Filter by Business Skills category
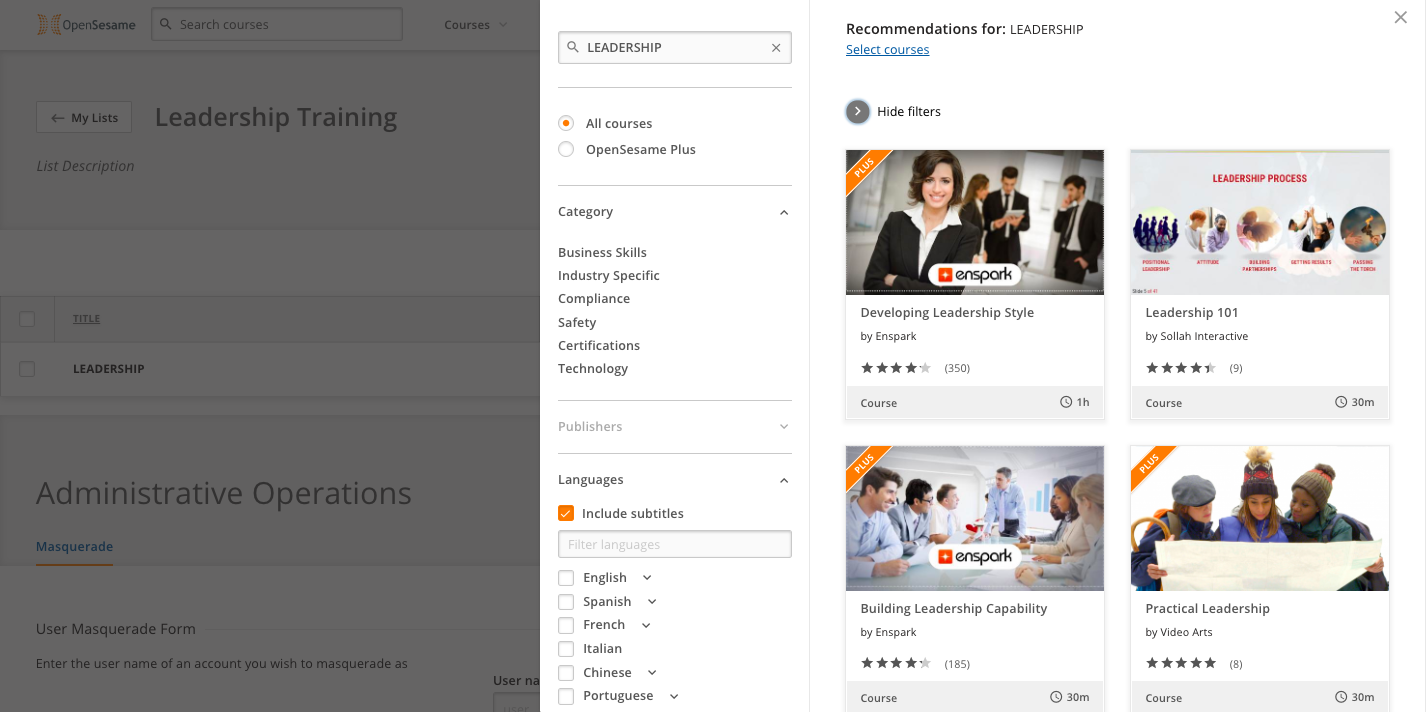The image size is (1426, 712). pos(602,252)
